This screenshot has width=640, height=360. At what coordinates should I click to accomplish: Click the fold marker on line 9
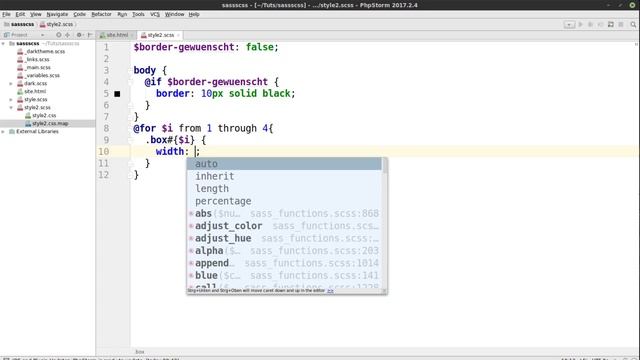coord(131,140)
